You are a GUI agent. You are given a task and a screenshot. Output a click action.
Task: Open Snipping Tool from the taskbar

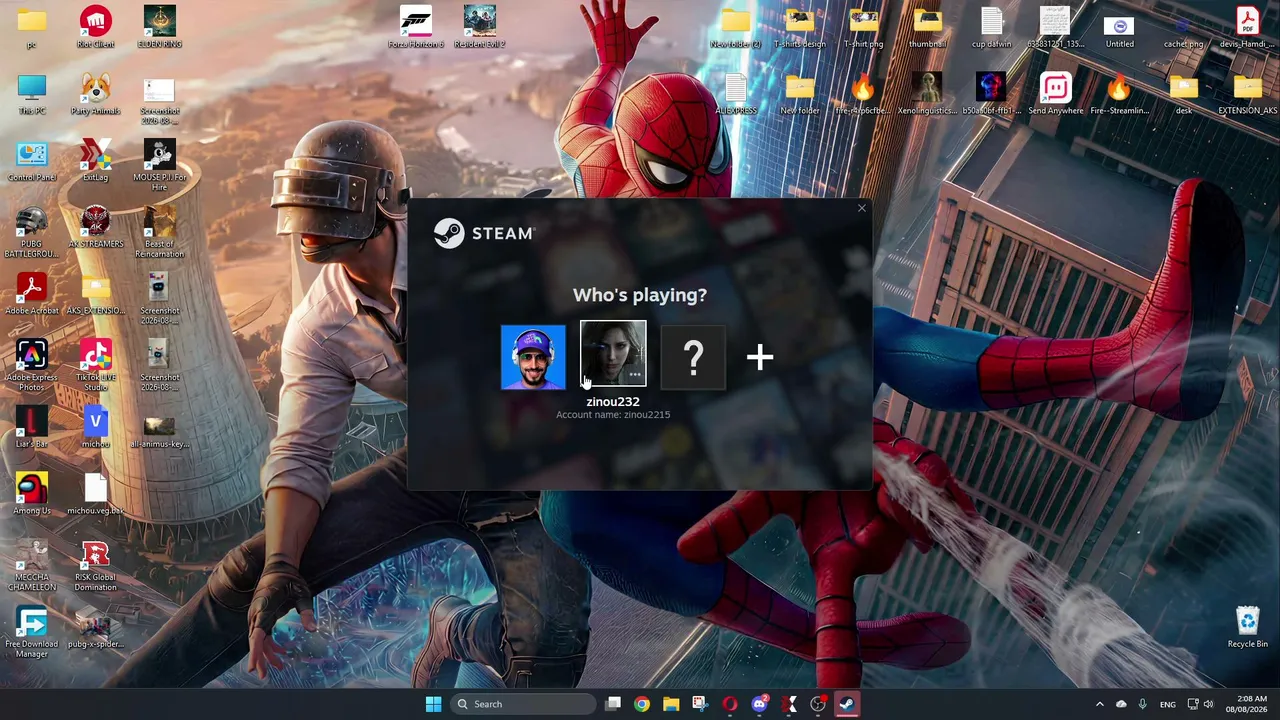click(x=700, y=704)
